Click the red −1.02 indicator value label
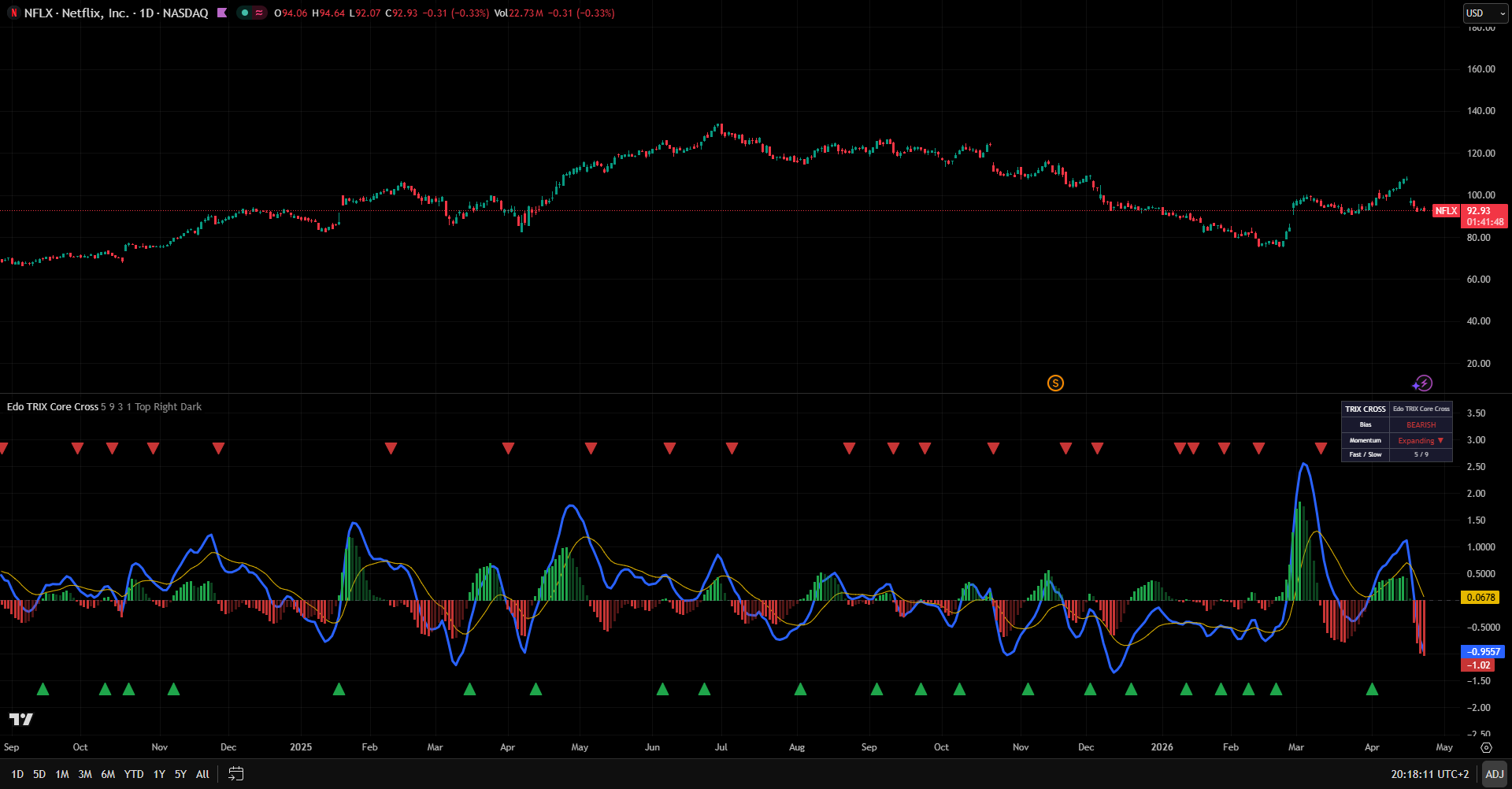Image resolution: width=1512 pixels, height=789 pixels. 1479,665
